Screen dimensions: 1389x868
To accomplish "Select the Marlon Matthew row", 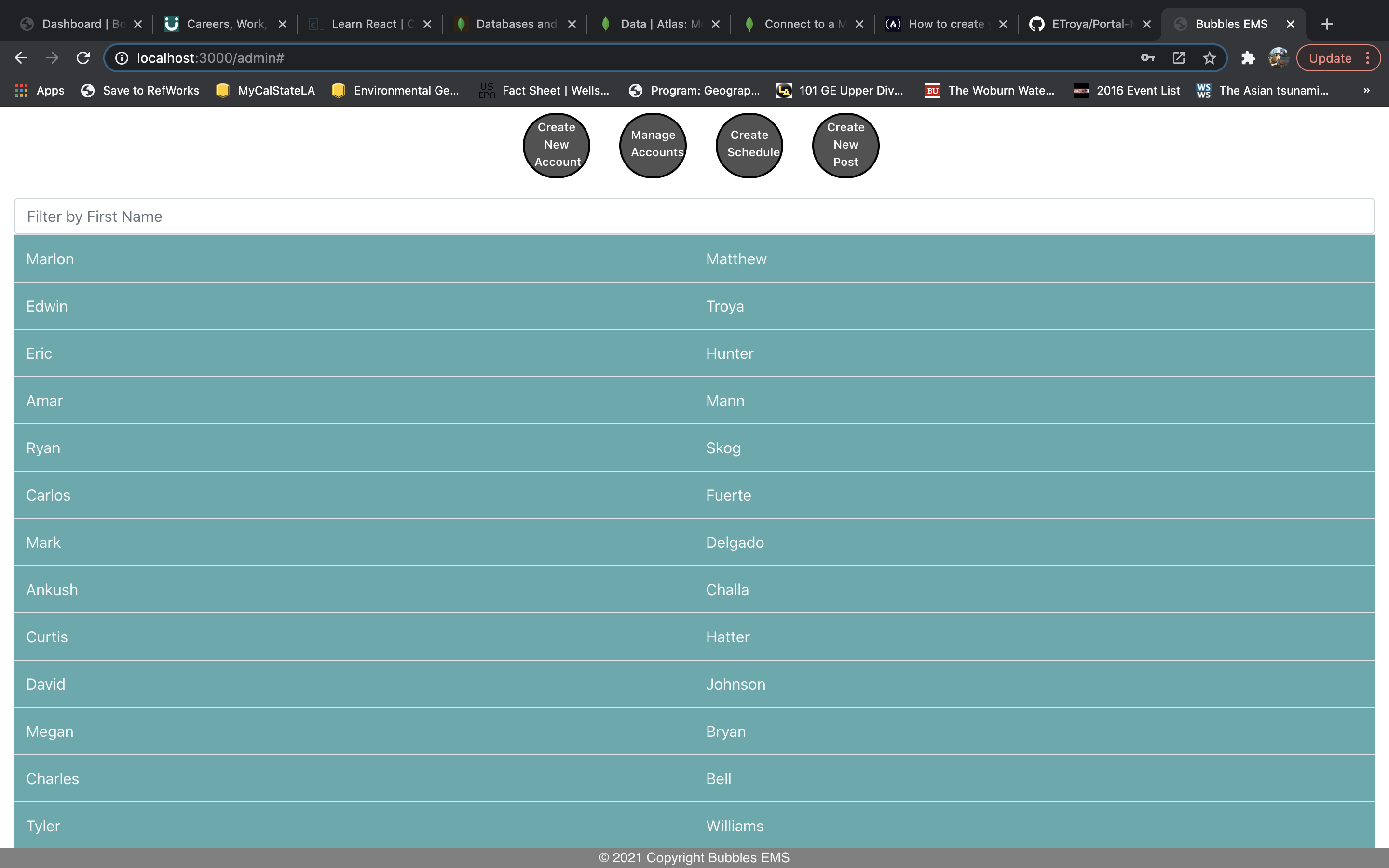I will click(694, 259).
